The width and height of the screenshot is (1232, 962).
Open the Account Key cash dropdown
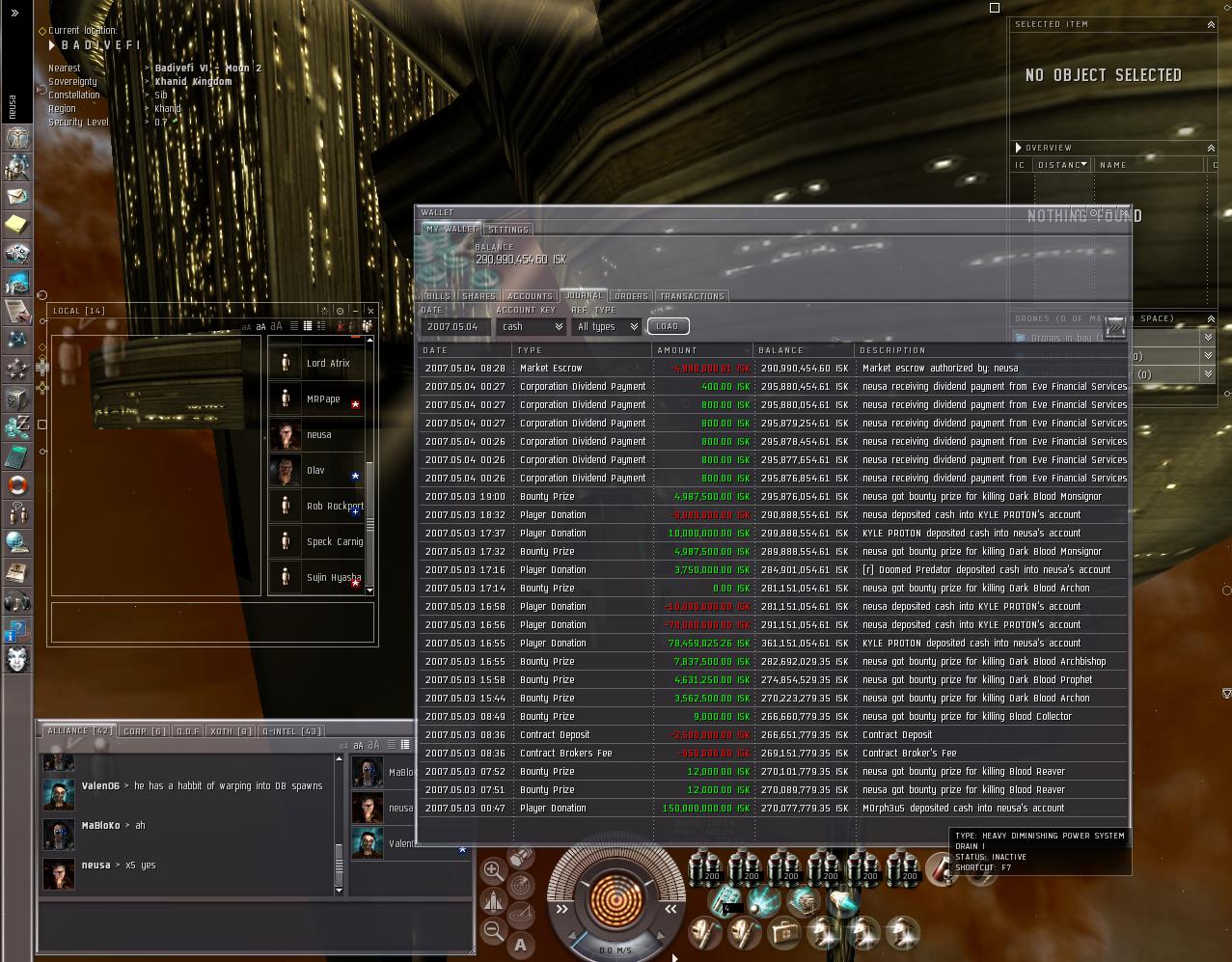[532, 326]
